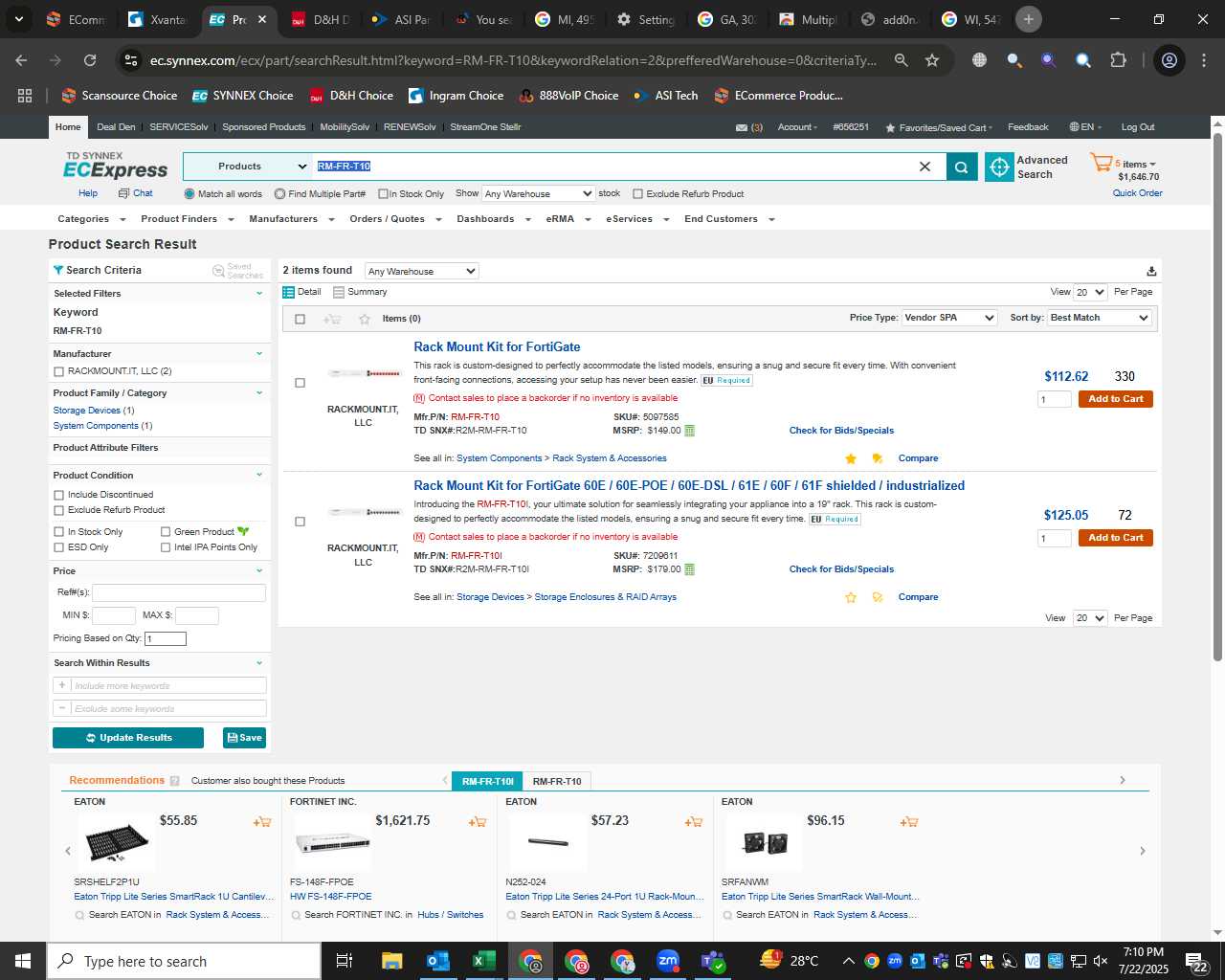Select Find Multiple Part# radio button
The image size is (1225, 980).
click(x=279, y=194)
